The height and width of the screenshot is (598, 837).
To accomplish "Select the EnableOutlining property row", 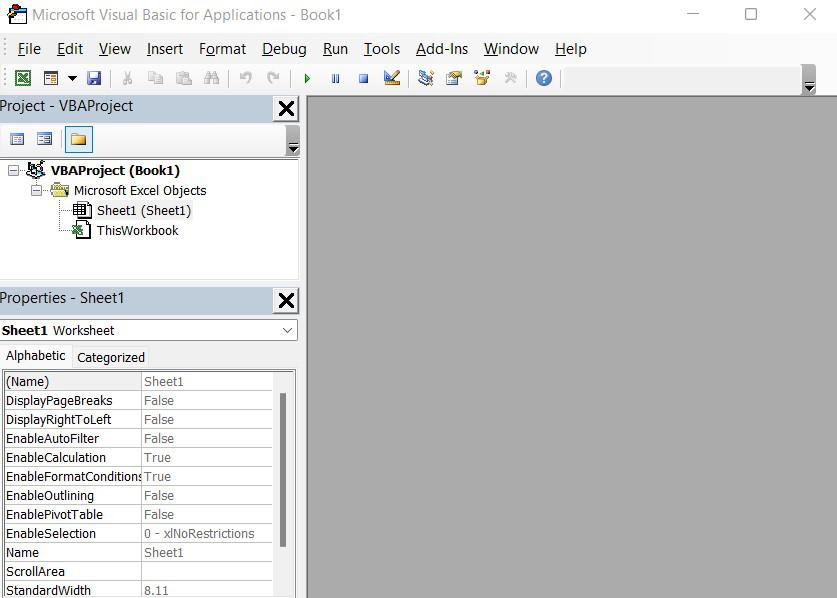I will pos(139,495).
